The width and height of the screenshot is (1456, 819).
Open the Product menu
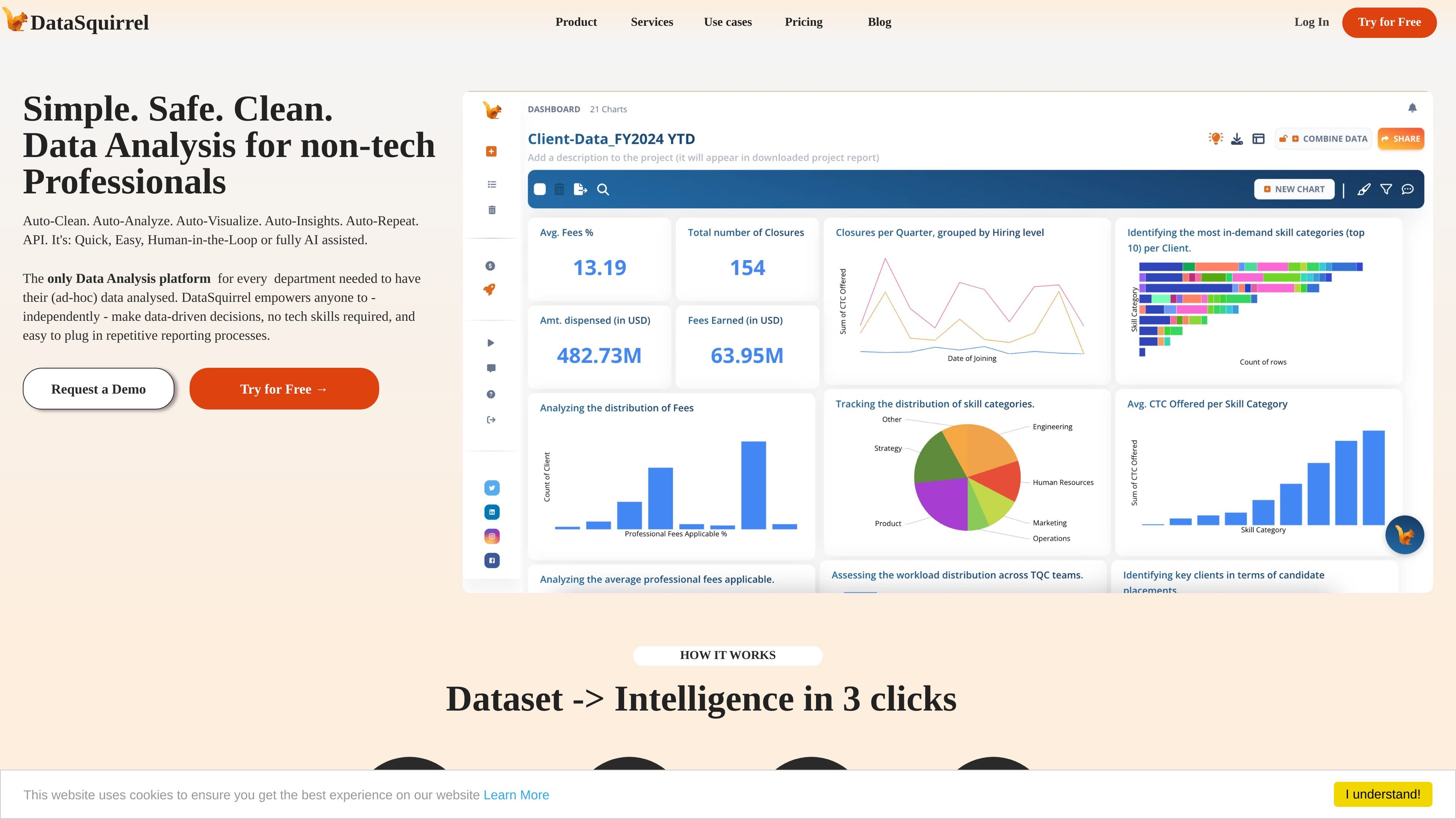(x=576, y=22)
